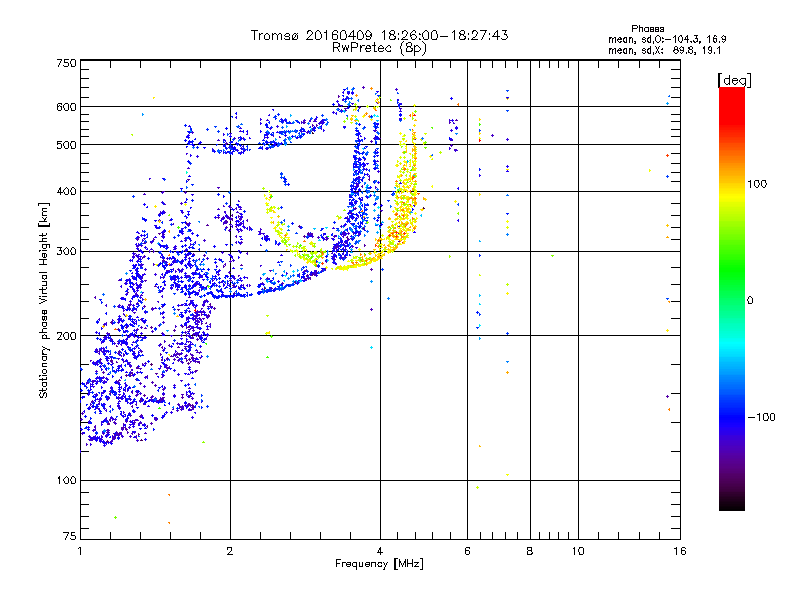Click the 'Stationary phase Virtual Height [km]' axis label

(44, 300)
